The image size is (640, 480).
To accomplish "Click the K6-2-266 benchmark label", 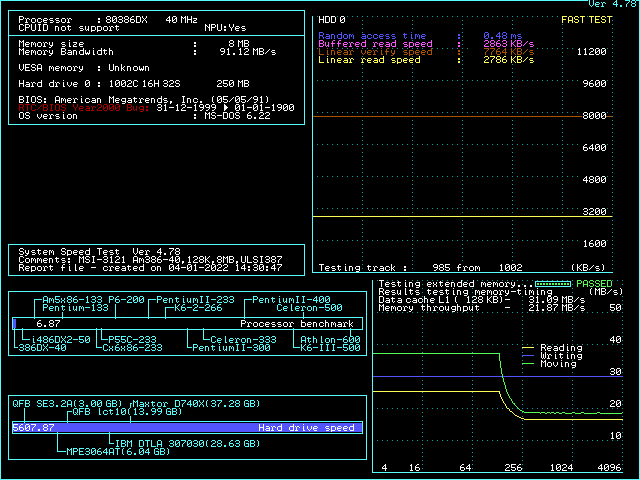I will pyautogui.click(x=198, y=308).
